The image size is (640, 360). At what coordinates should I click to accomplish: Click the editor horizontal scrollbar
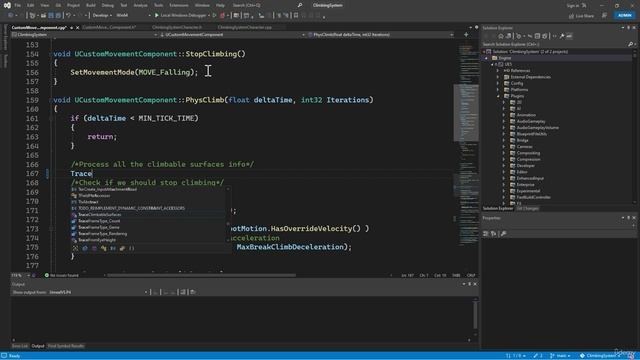point(201,276)
